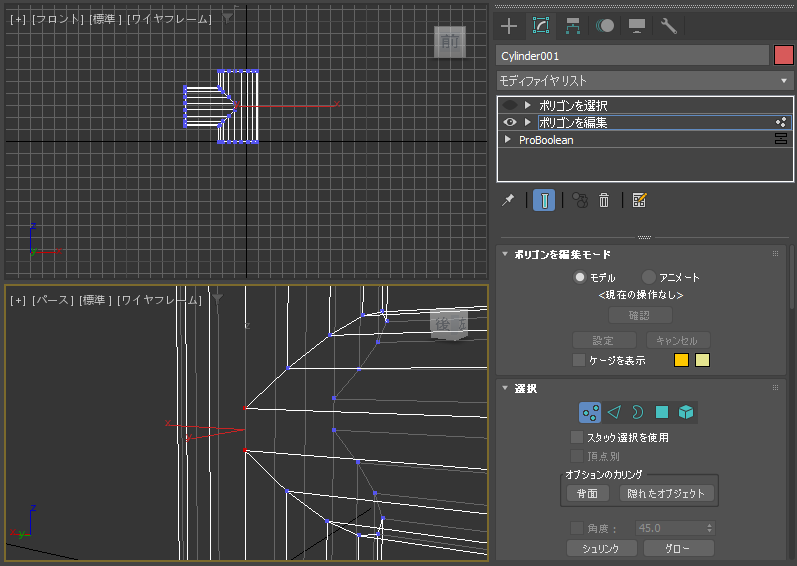This screenshot has height=566, width=797.
Task: Open the モディファイヤ リスト dropdown
Action: click(x=645, y=81)
